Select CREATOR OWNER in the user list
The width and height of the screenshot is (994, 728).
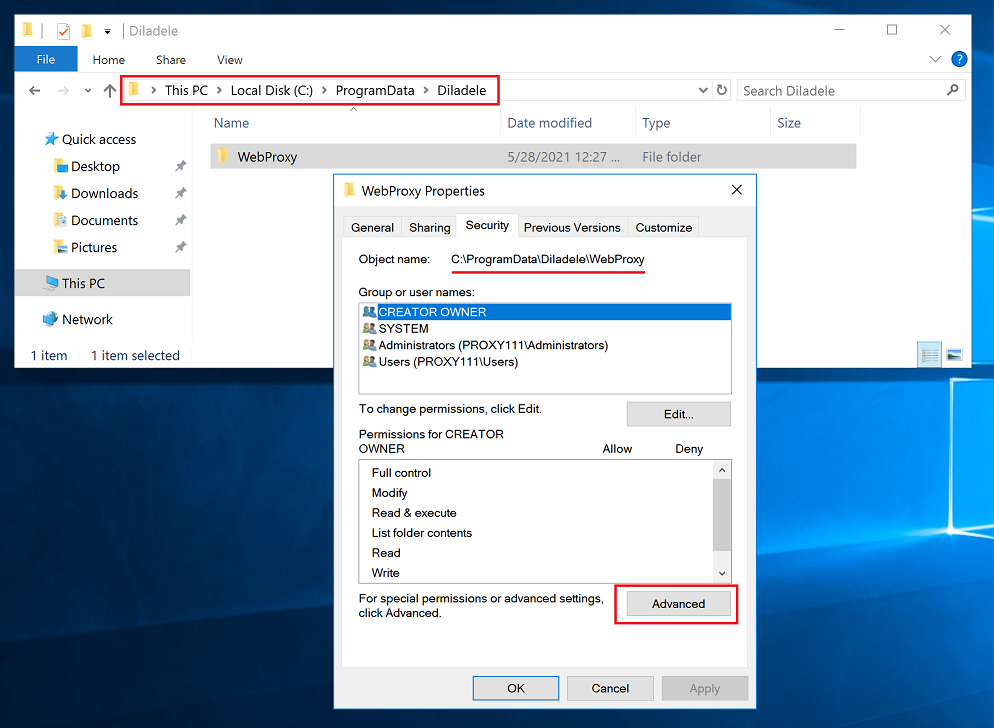545,312
